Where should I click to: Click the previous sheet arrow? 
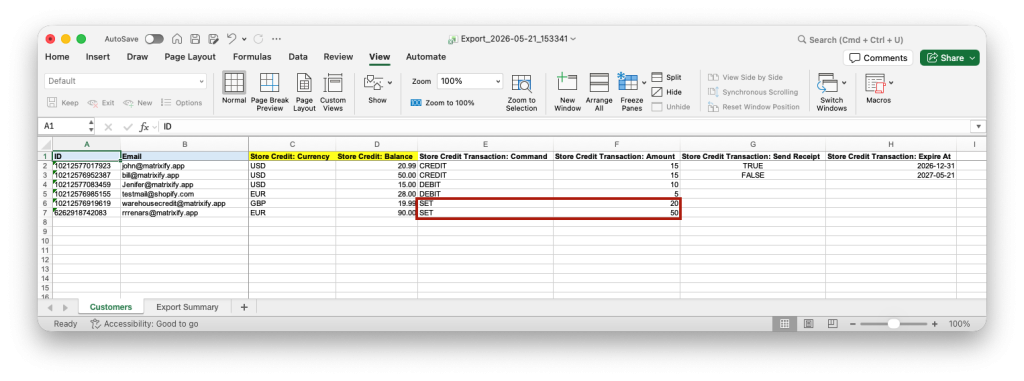(x=50, y=307)
